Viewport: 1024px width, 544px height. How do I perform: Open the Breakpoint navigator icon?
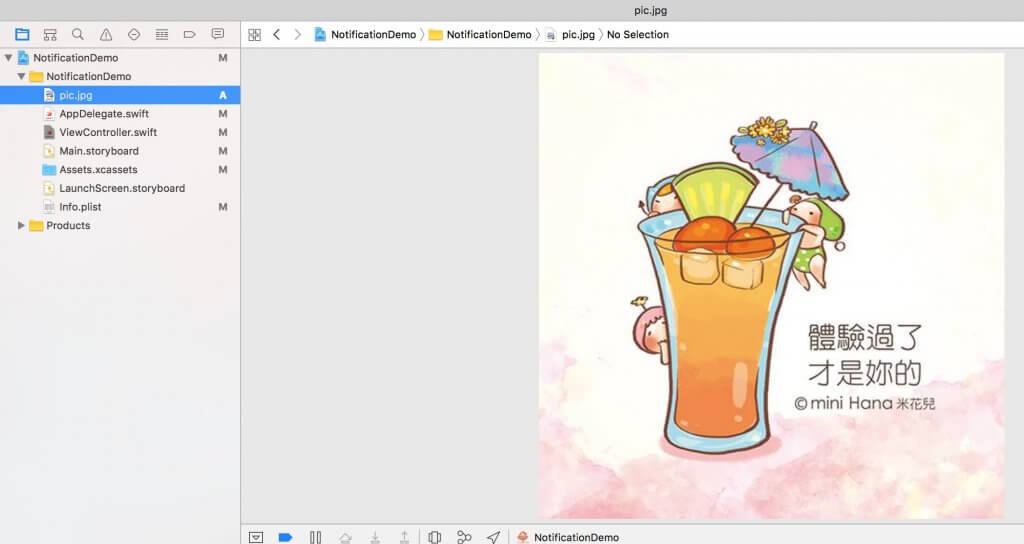click(x=189, y=35)
